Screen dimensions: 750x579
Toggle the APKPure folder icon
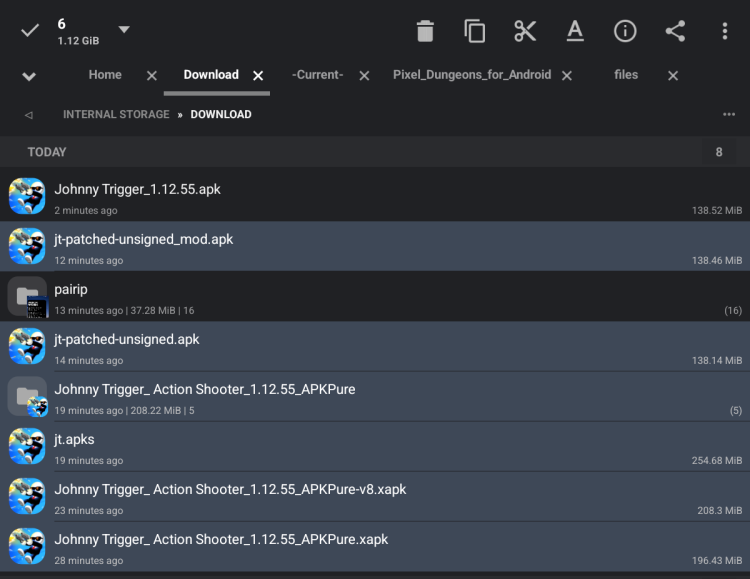(x=27, y=396)
